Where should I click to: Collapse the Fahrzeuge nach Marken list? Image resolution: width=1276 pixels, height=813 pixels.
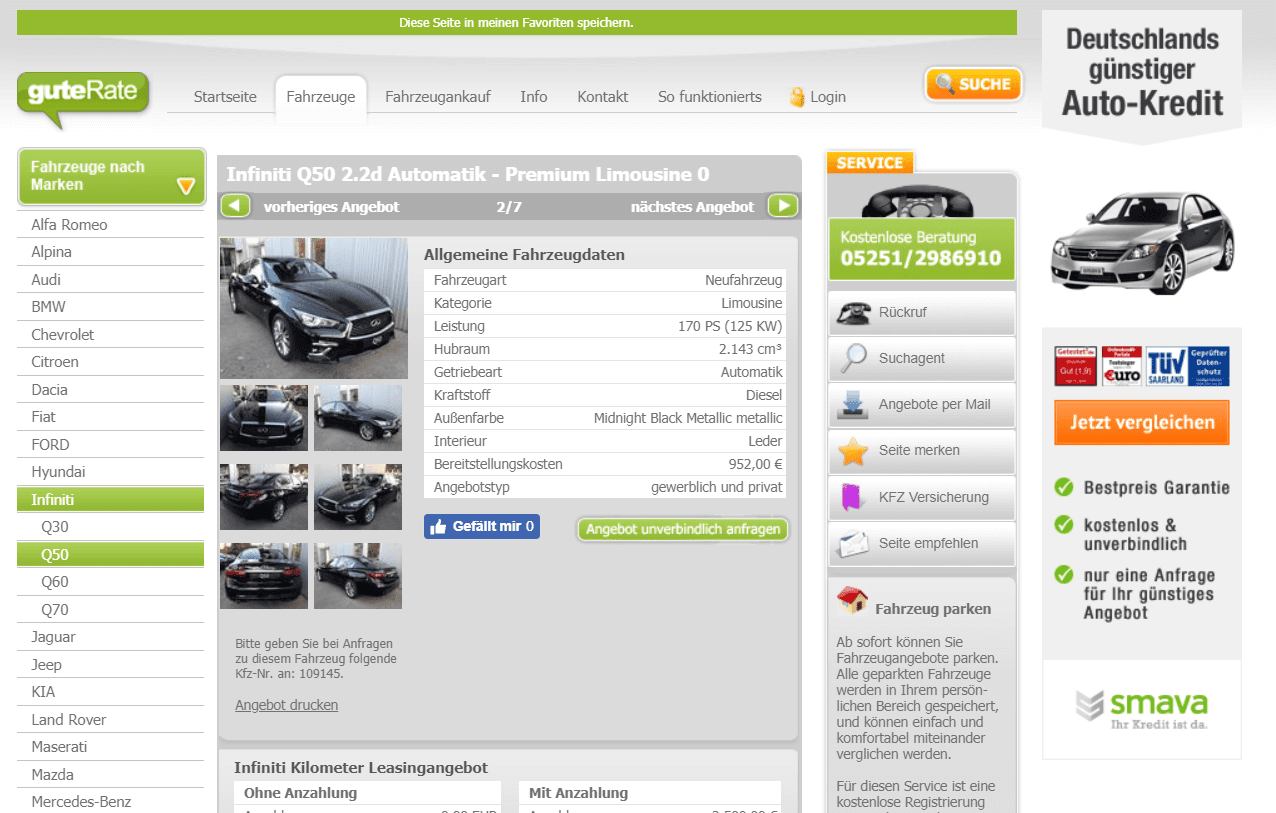(x=185, y=186)
